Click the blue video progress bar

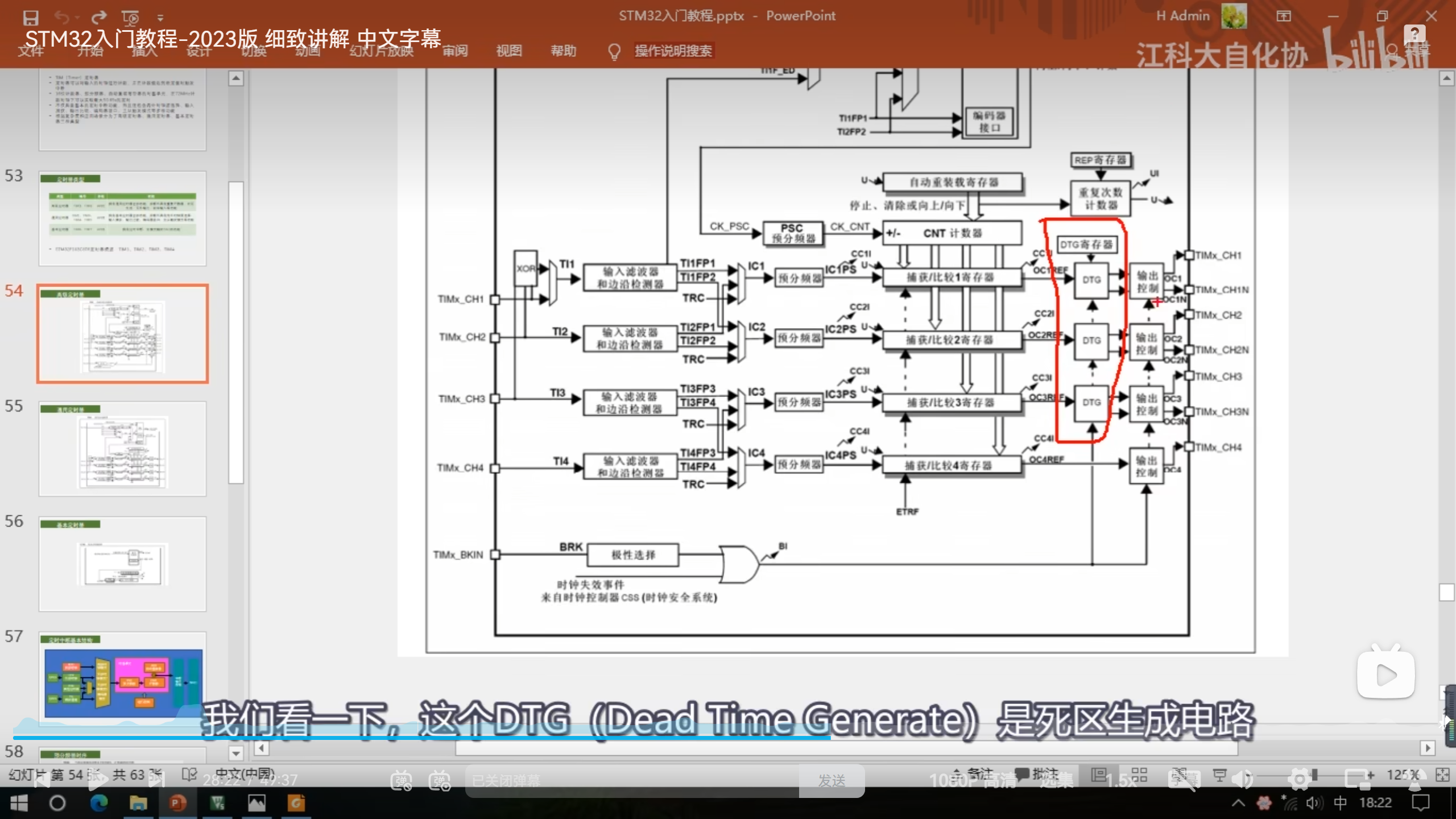(421, 738)
